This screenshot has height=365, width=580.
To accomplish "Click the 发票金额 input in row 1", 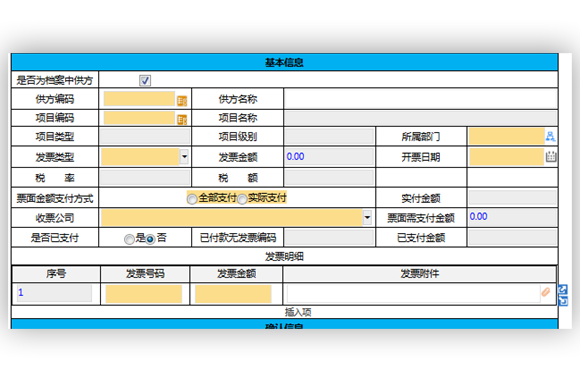I will (233, 294).
